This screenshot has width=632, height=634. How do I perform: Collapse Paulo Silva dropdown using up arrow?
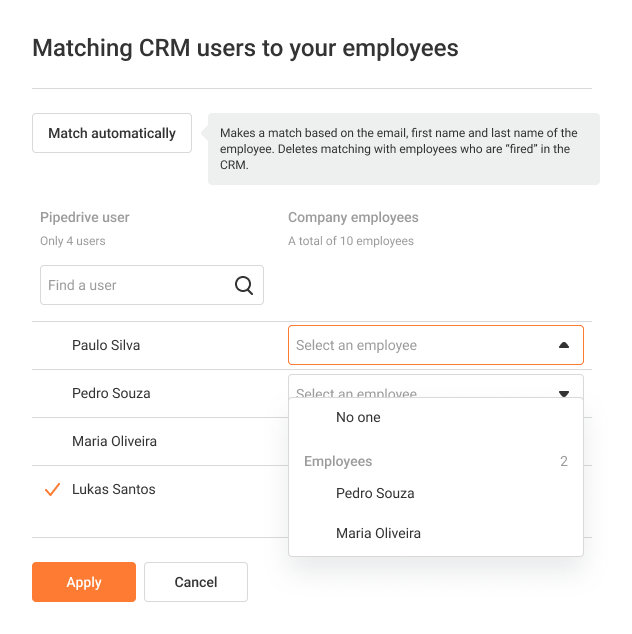564,345
